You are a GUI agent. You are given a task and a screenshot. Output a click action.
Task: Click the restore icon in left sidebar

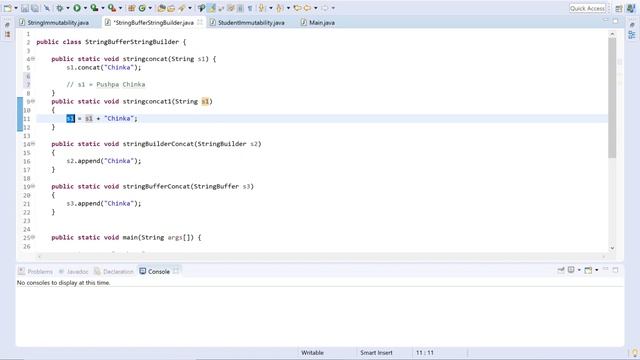pos(7,25)
